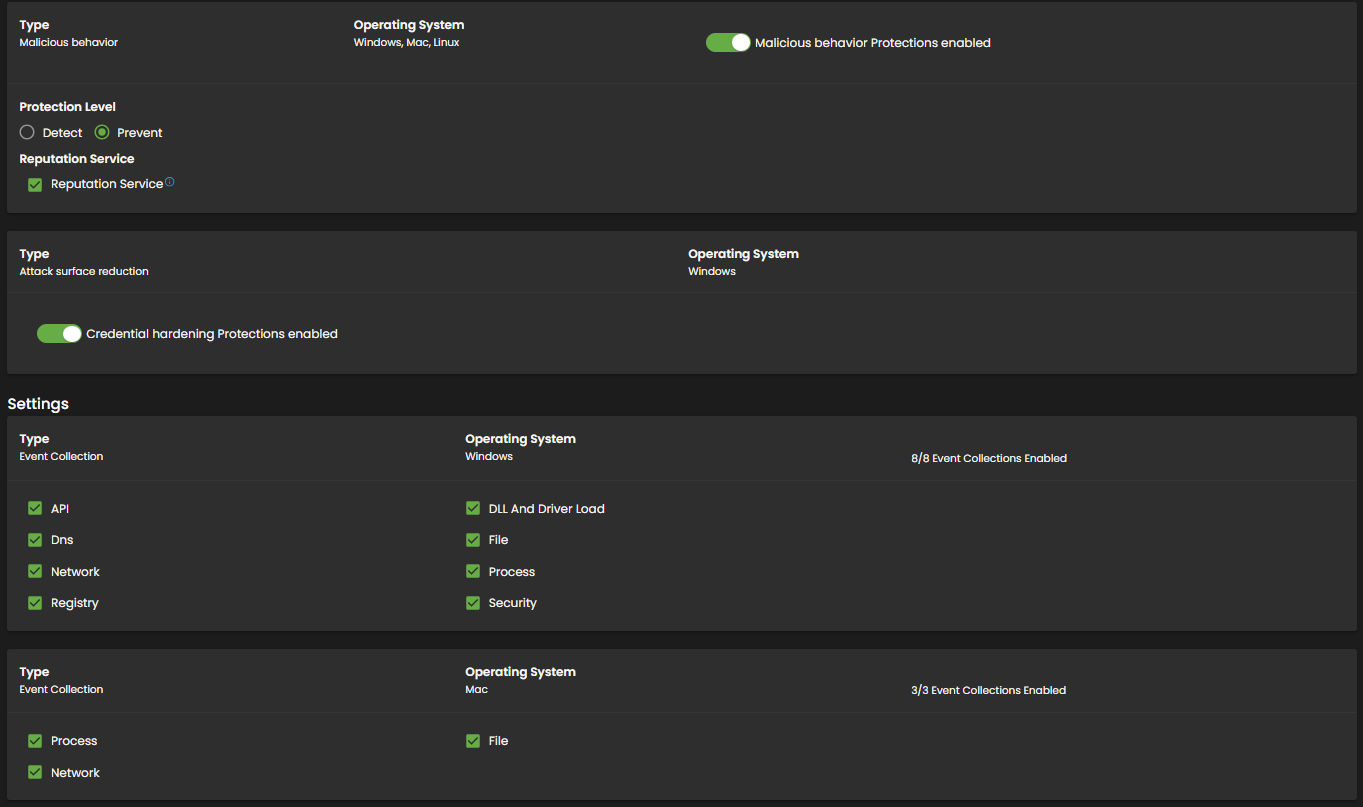The height and width of the screenshot is (807, 1363).
Task: Toggle Malicious behavior Protections switch
Action: pos(728,43)
